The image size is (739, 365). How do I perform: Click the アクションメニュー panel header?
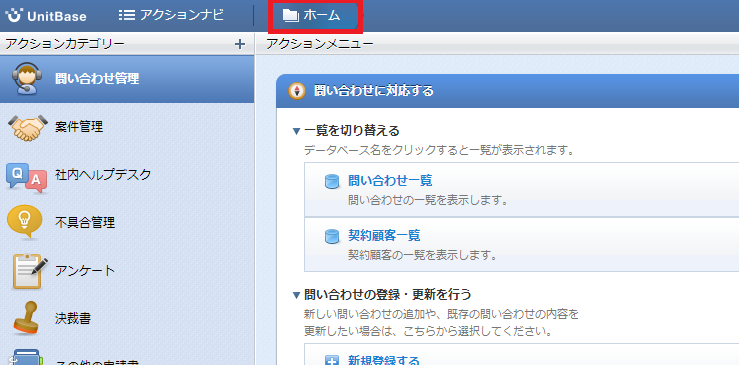point(320,44)
